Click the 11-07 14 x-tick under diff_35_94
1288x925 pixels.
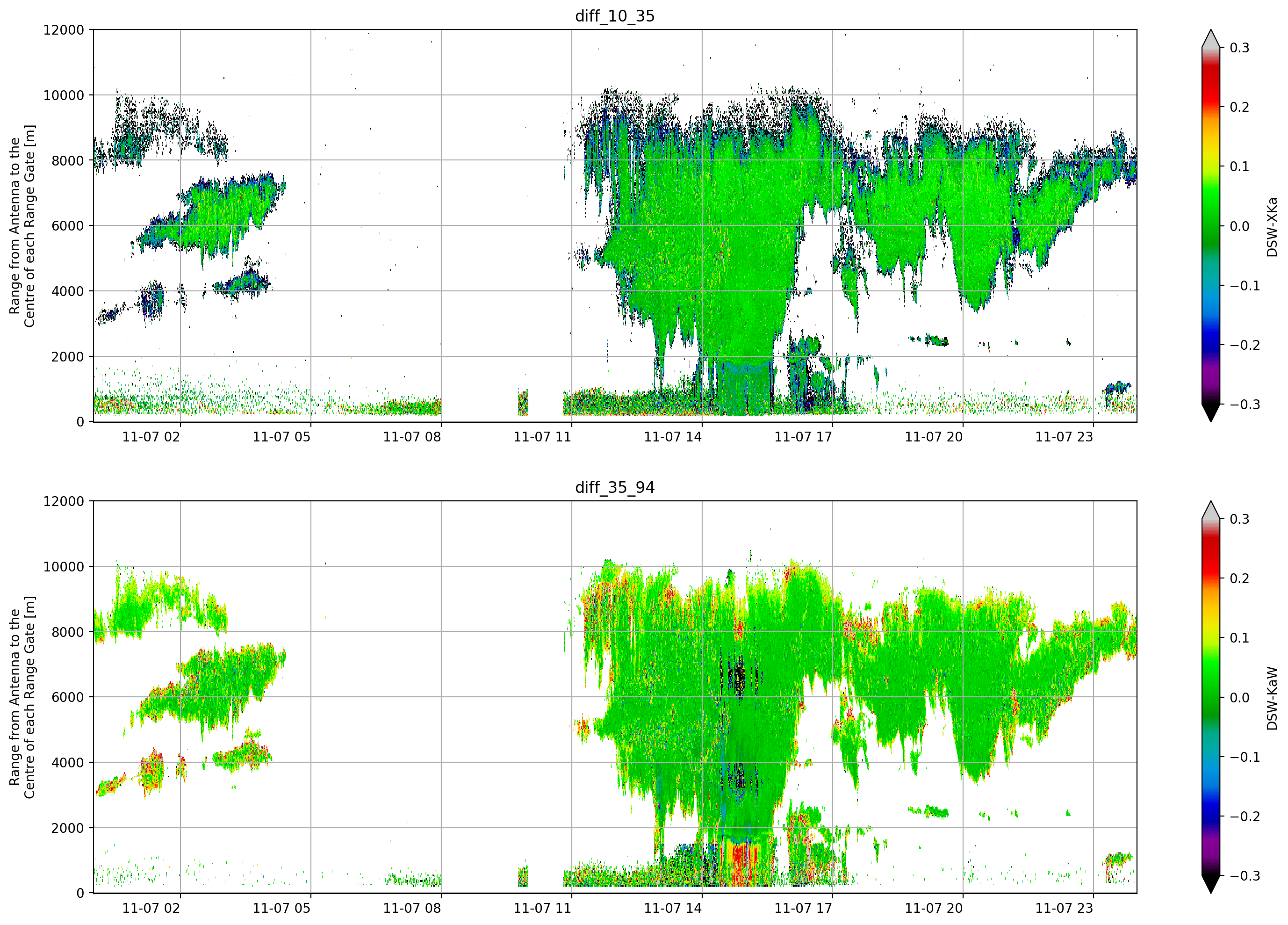tap(673, 909)
